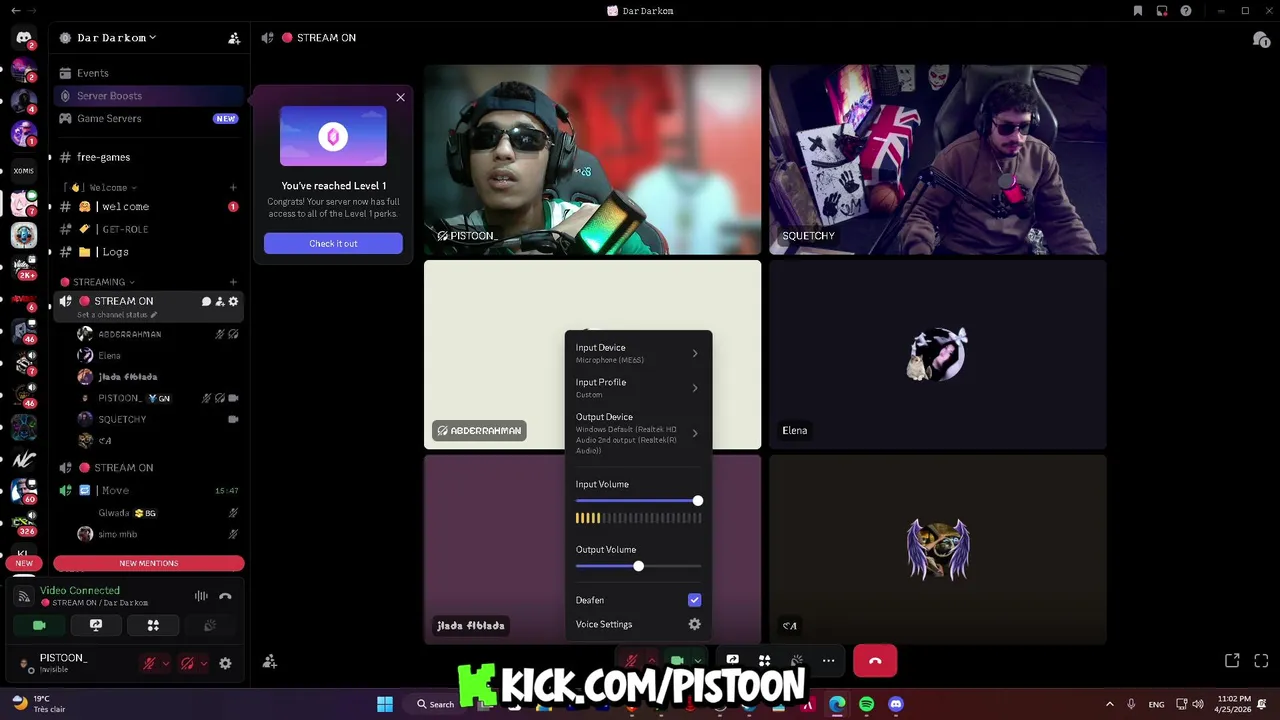The height and width of the screenshot is (720, 1280).
Task: Show member list icon at top right
Action: (1260, 39)
